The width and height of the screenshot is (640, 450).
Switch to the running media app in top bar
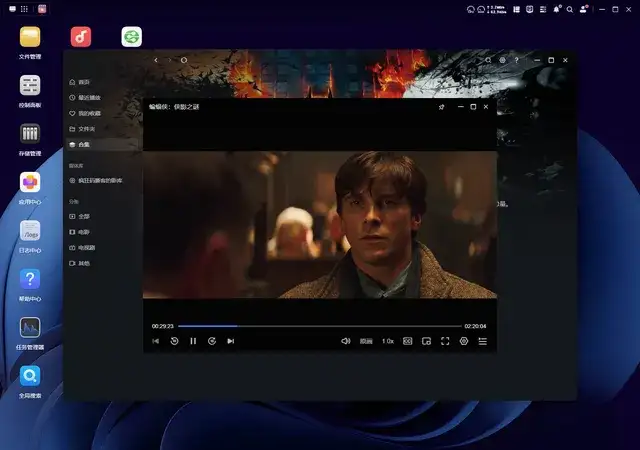(x=42, y=9)
